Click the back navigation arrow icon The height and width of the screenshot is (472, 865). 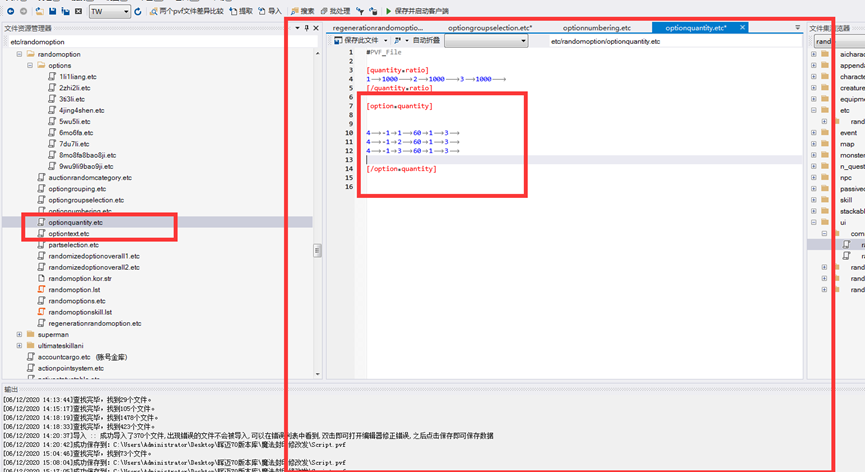coord(10,11)
